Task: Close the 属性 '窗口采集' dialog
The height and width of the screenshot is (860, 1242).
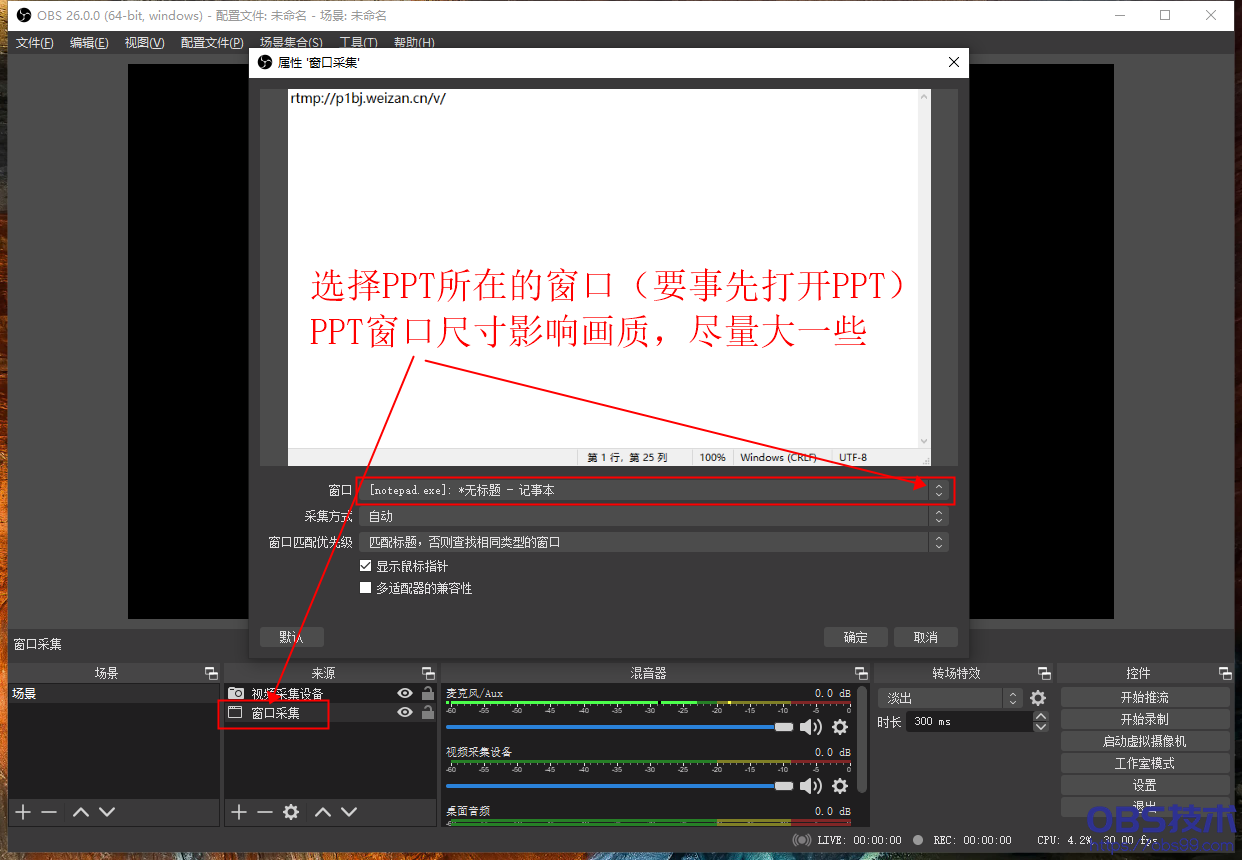Action: coord(953,62)
